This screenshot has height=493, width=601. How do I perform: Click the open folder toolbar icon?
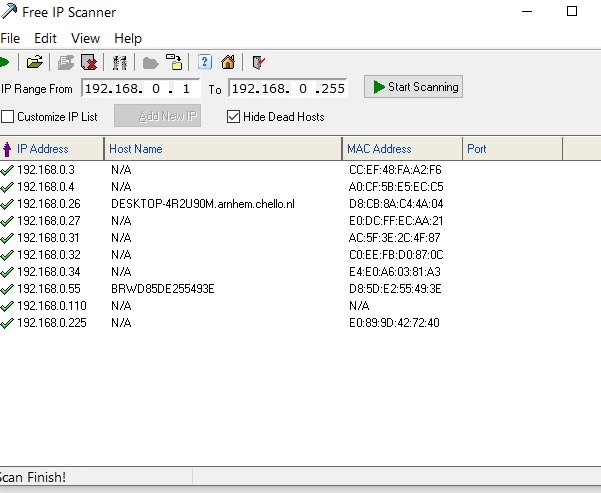[x=34, y=62]
